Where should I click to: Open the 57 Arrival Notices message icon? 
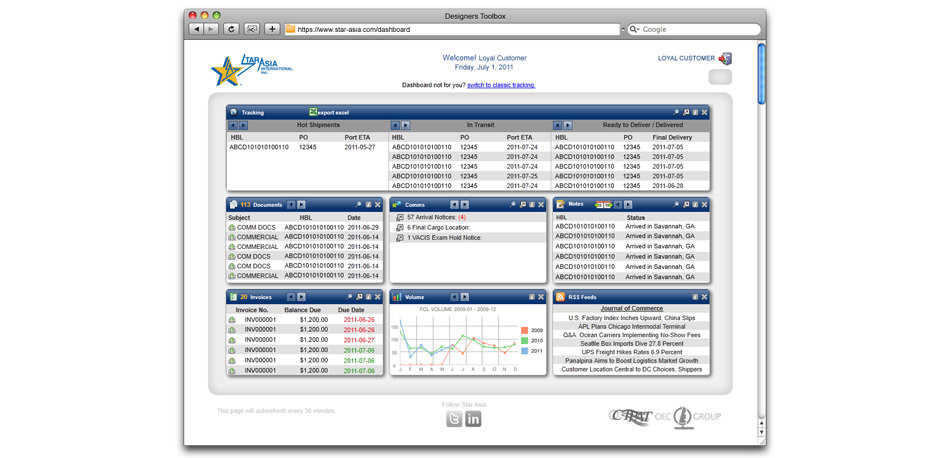[399, 217]
